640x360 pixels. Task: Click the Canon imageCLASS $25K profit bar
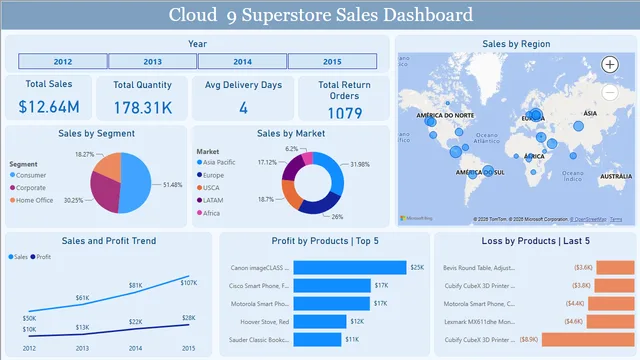click(x=350, y=268)
